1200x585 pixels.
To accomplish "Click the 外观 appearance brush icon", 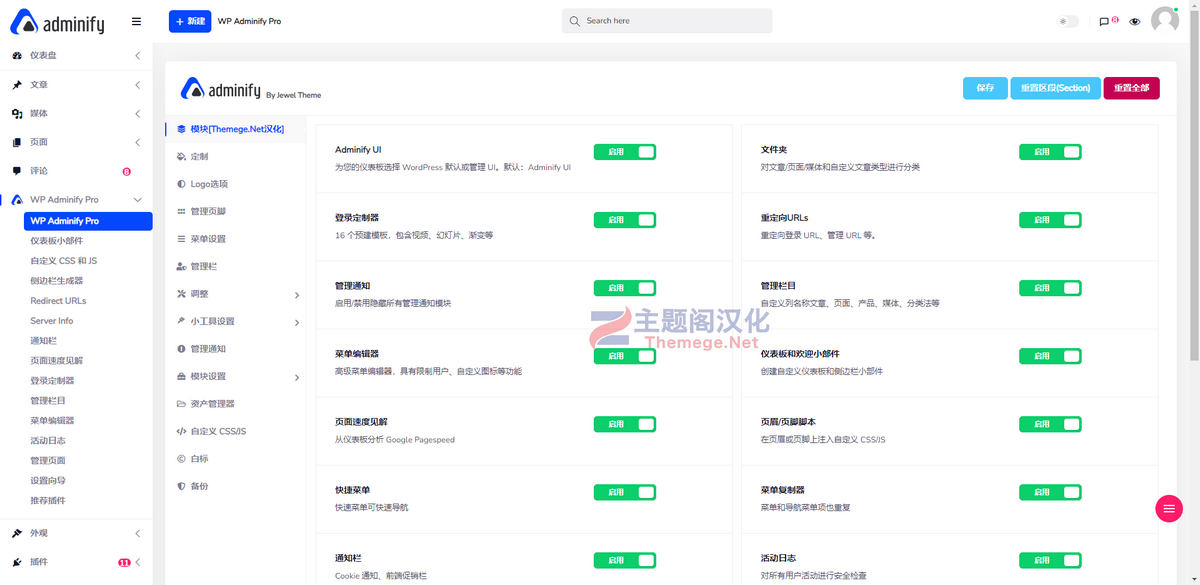I will (17, 534).
